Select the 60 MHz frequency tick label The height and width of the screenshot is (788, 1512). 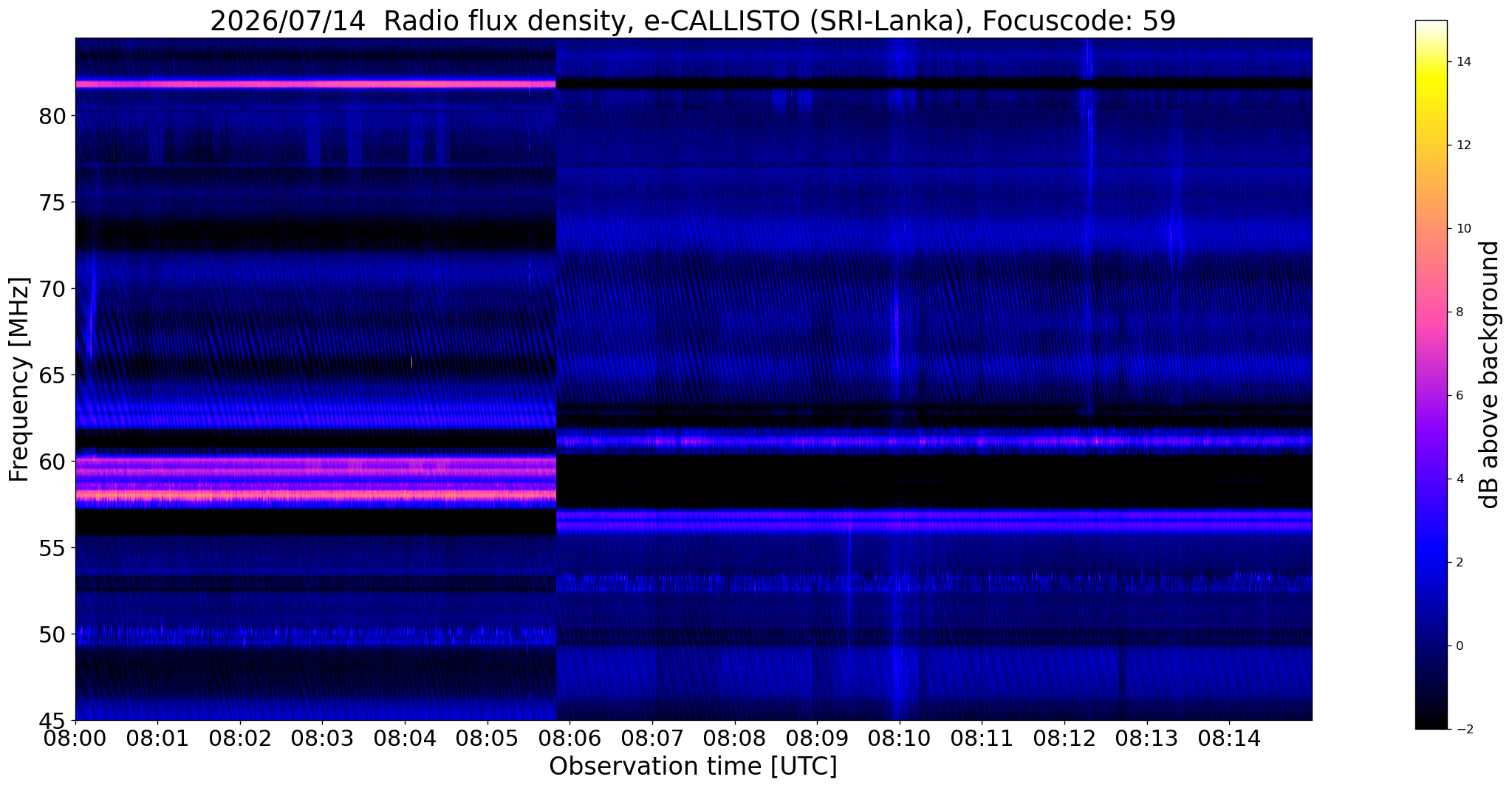tap(52, 461)
